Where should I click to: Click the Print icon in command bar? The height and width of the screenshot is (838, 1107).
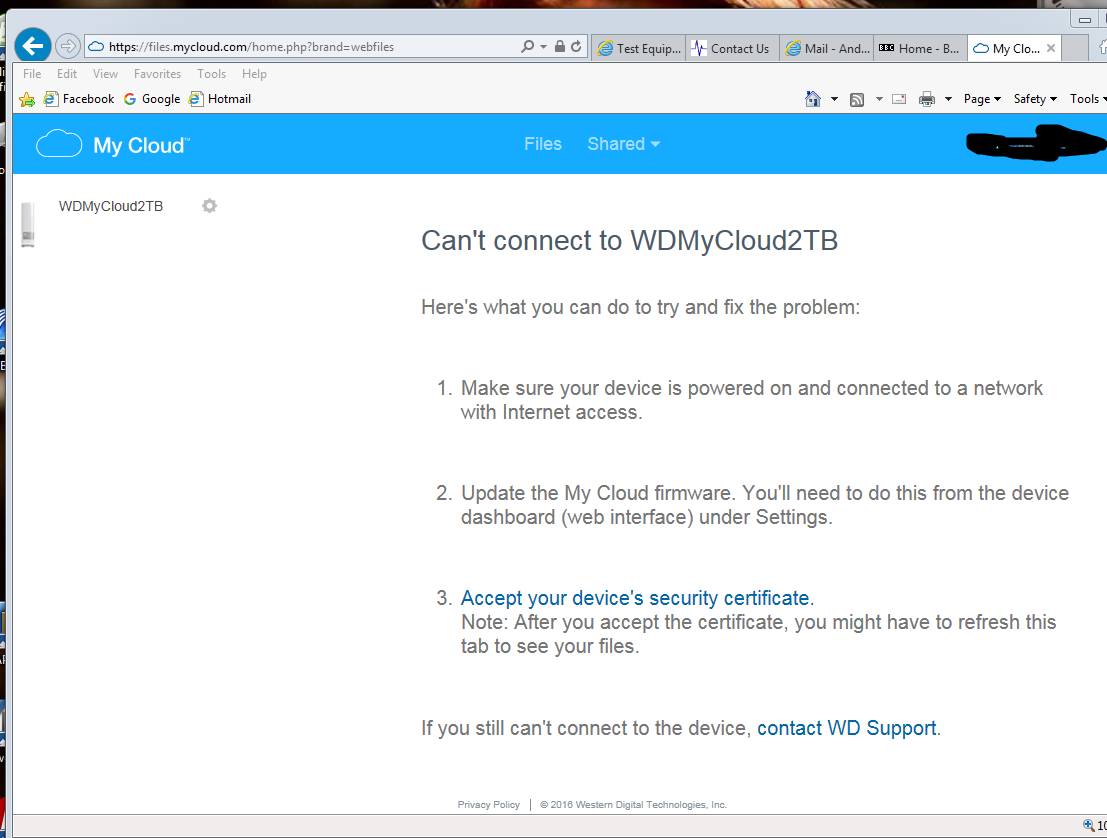(x=926, y=100)
